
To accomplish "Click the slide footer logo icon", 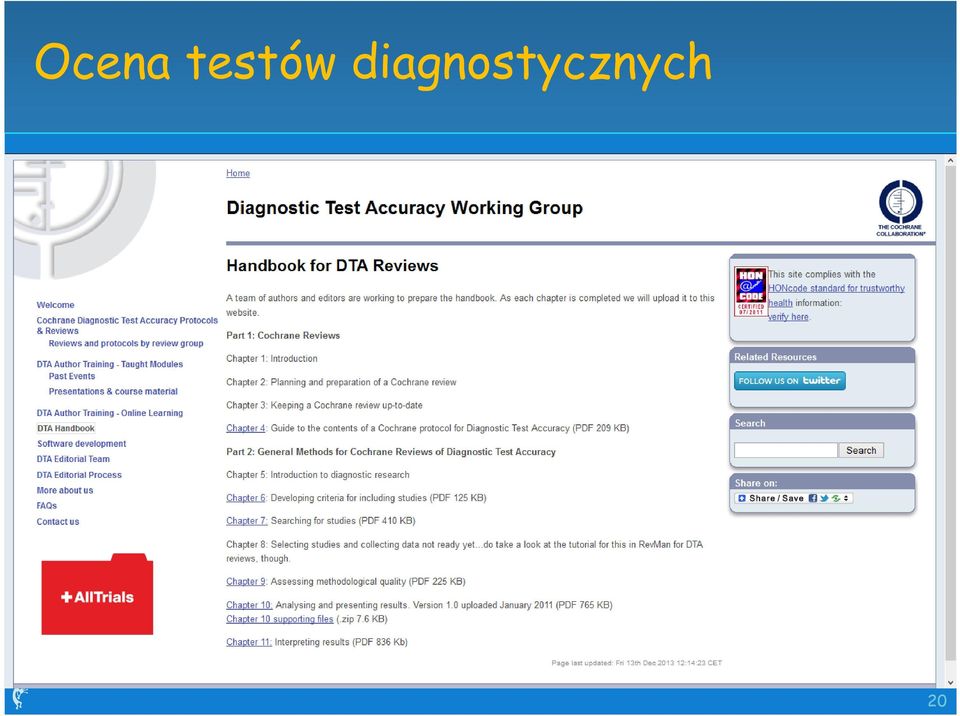I will point(19,699).
